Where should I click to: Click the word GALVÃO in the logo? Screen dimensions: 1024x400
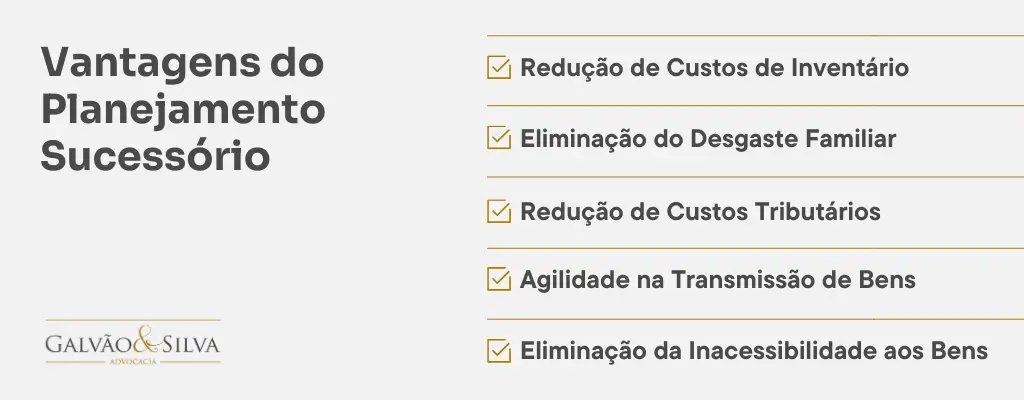pos(90,344)
